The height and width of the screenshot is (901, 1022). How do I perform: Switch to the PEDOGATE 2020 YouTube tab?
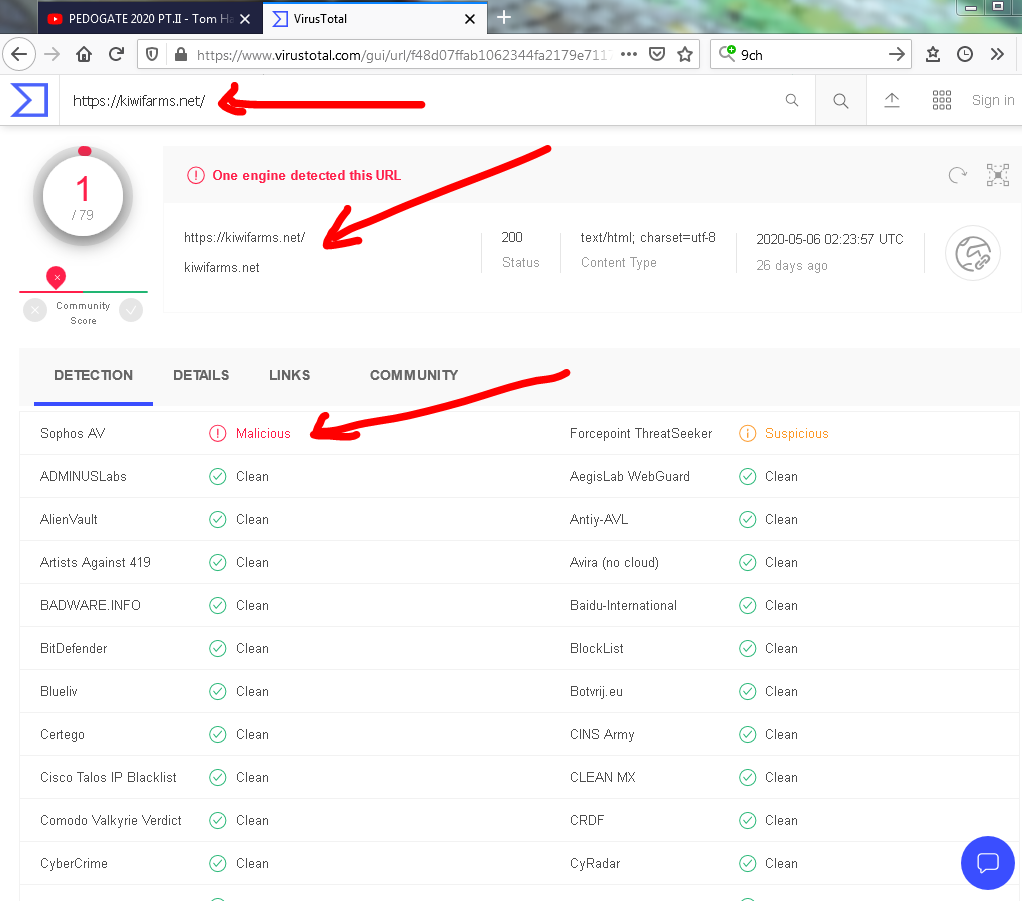tap(150, 19)
